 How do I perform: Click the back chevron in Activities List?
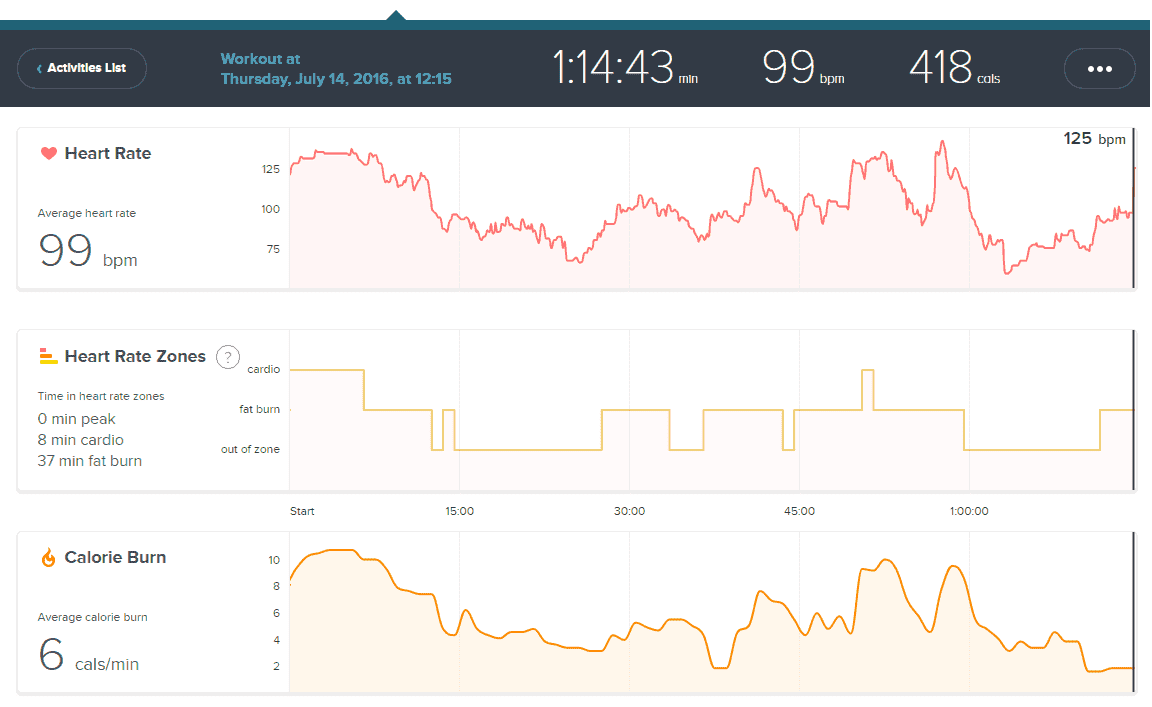point(39,69)
